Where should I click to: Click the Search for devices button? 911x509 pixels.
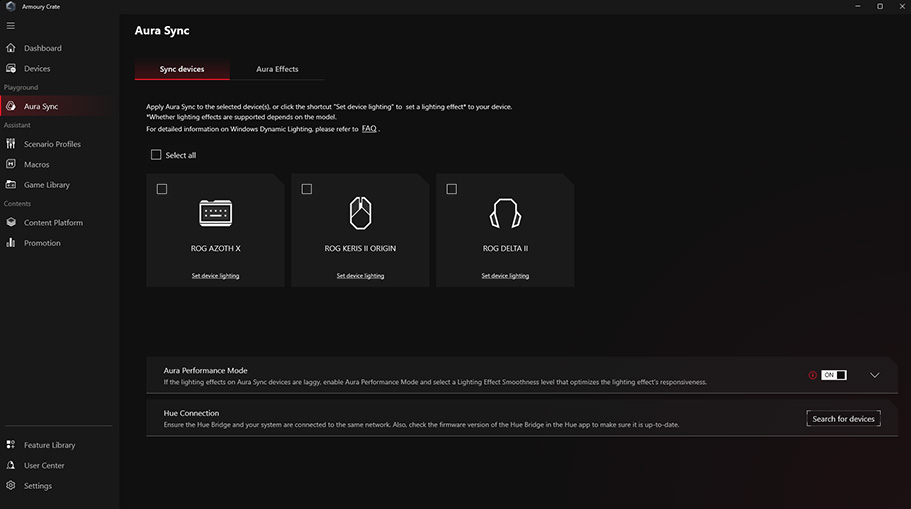[843, 419]
